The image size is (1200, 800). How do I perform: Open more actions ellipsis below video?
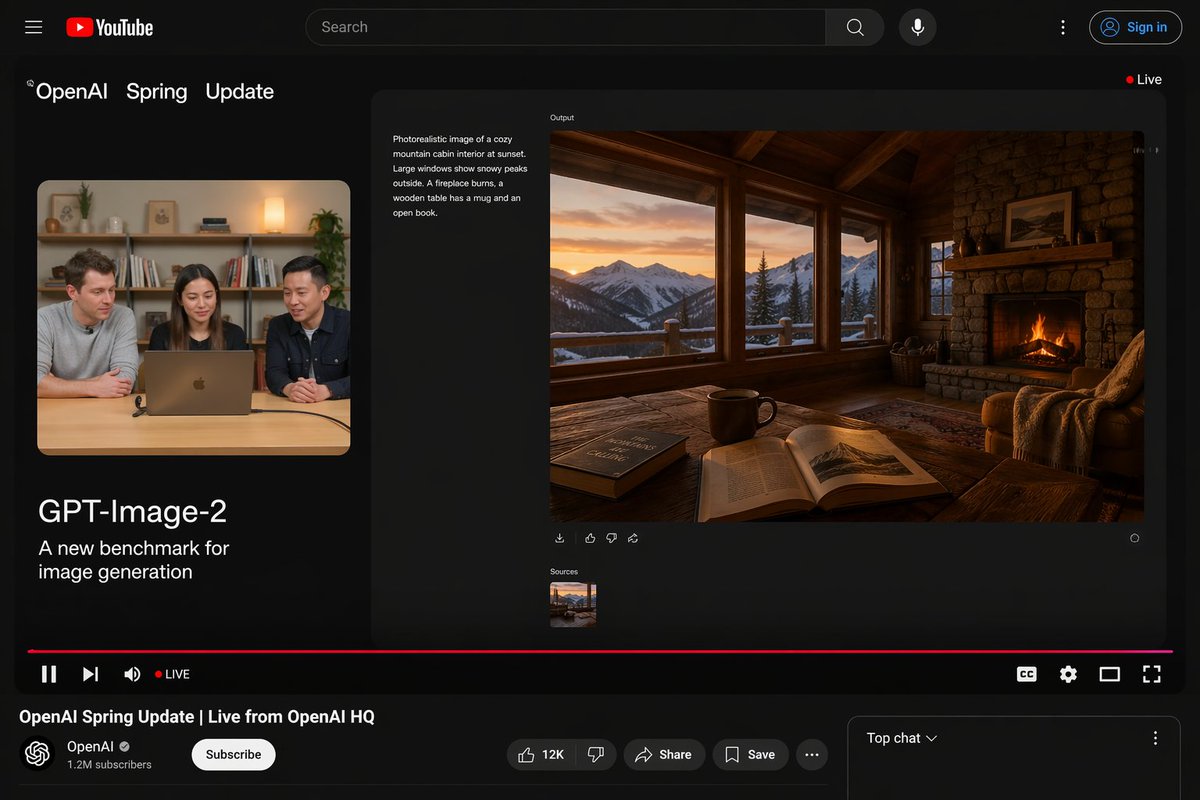tap(812, 755)
